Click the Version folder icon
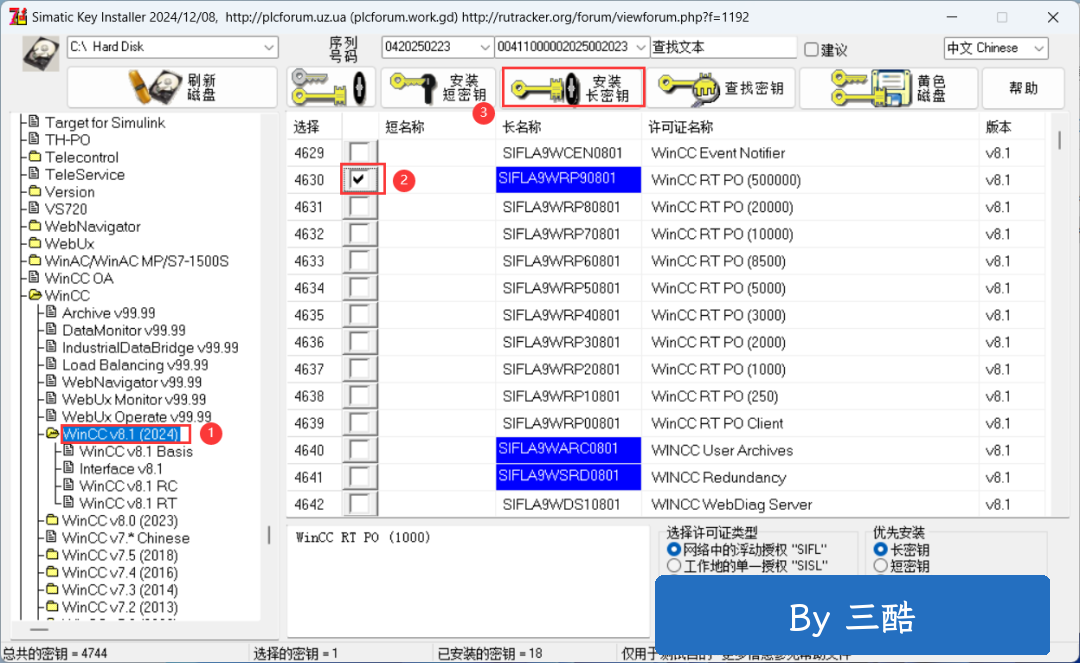This screenshot has height=663, width=1080. [35, 191]
